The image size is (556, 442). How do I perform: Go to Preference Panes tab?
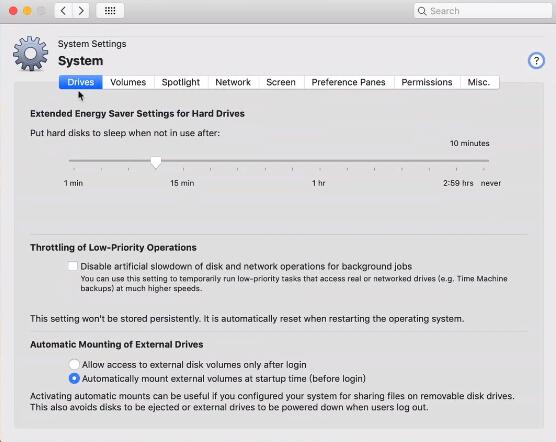pos(349,82)
